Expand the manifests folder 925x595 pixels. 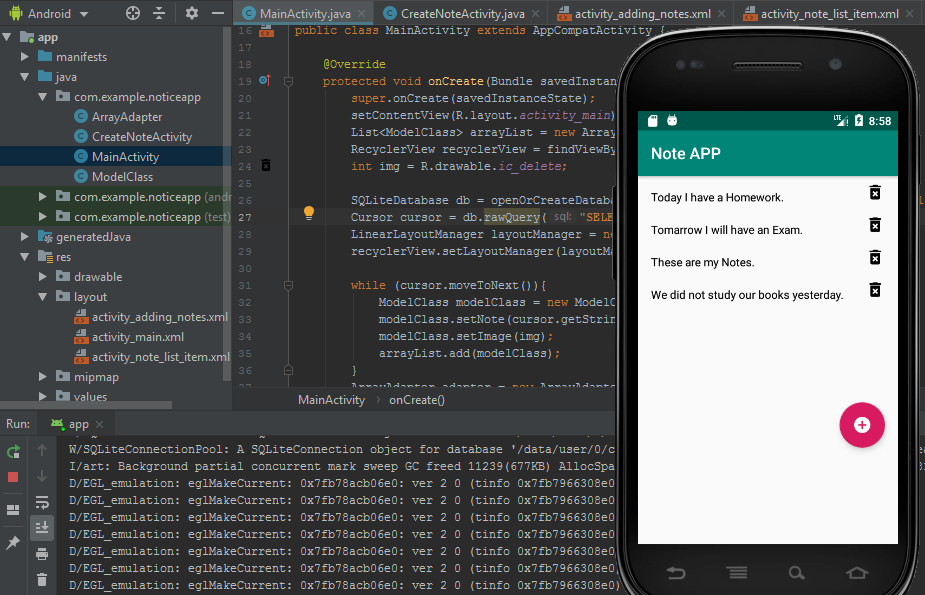[25, 57]
